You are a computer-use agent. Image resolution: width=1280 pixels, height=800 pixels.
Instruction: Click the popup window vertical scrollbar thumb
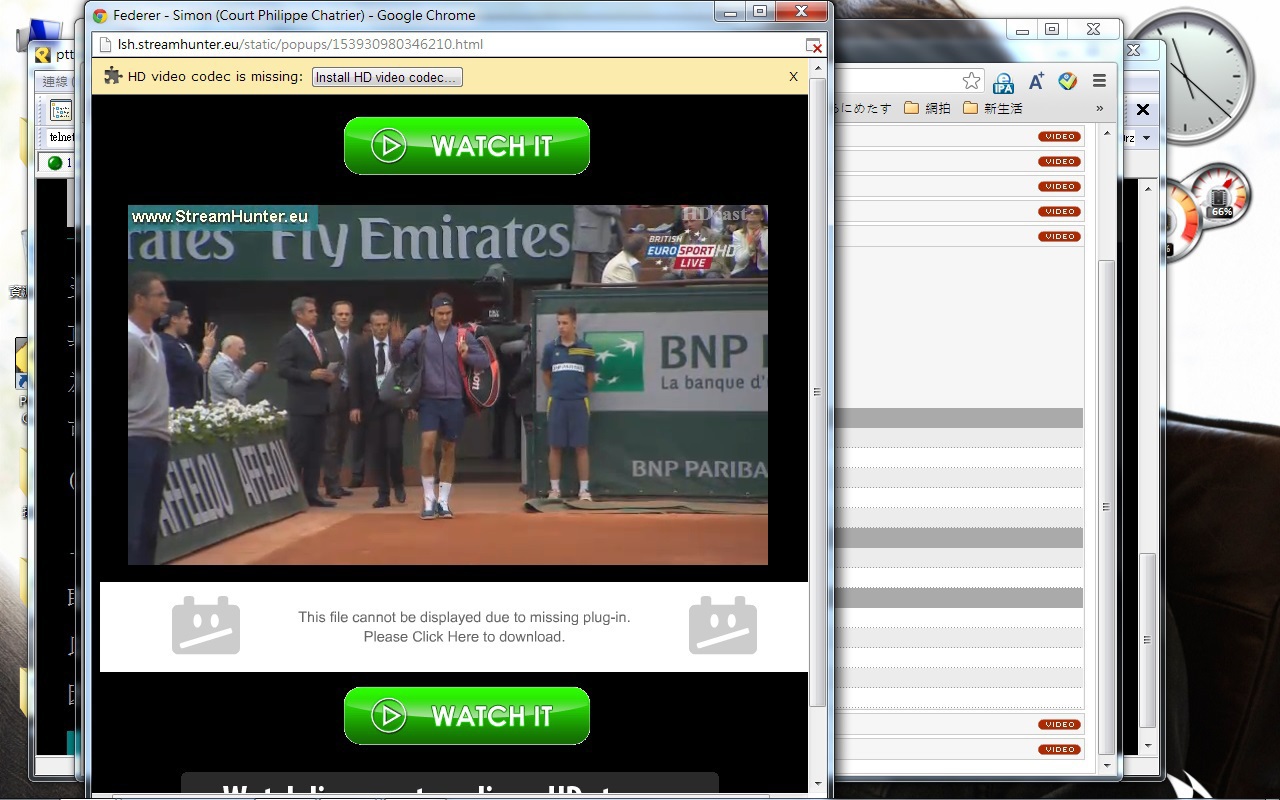[x=818, y=390]
